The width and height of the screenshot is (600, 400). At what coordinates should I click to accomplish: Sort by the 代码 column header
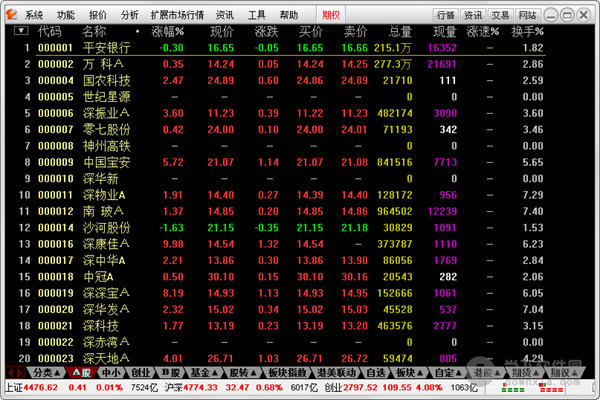click(x=49, y=31)
